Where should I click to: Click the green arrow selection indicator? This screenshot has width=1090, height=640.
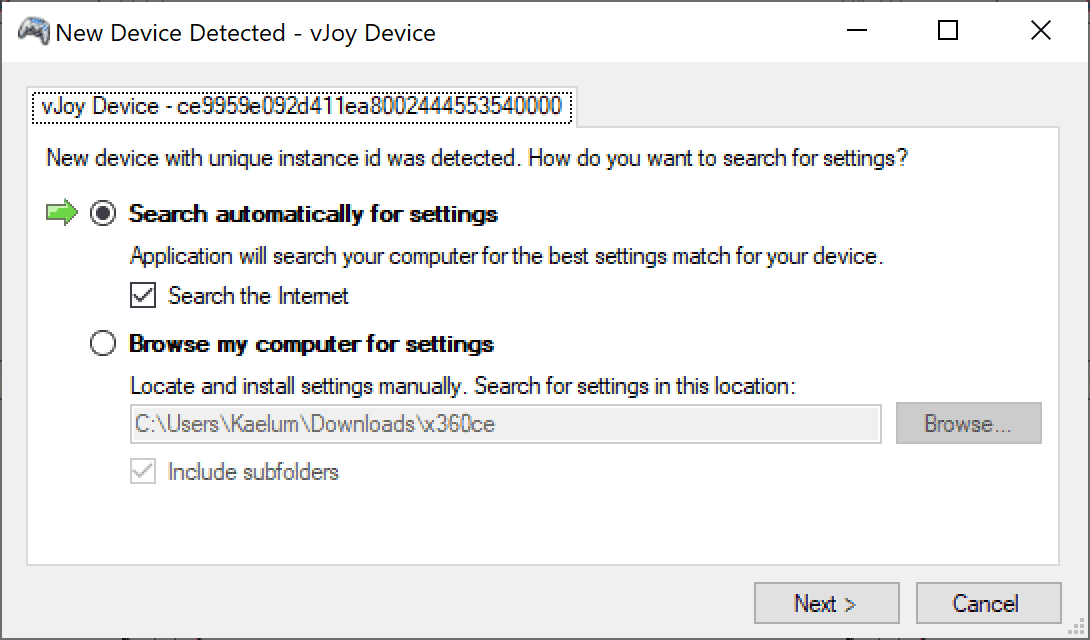(x=62, y=212)
